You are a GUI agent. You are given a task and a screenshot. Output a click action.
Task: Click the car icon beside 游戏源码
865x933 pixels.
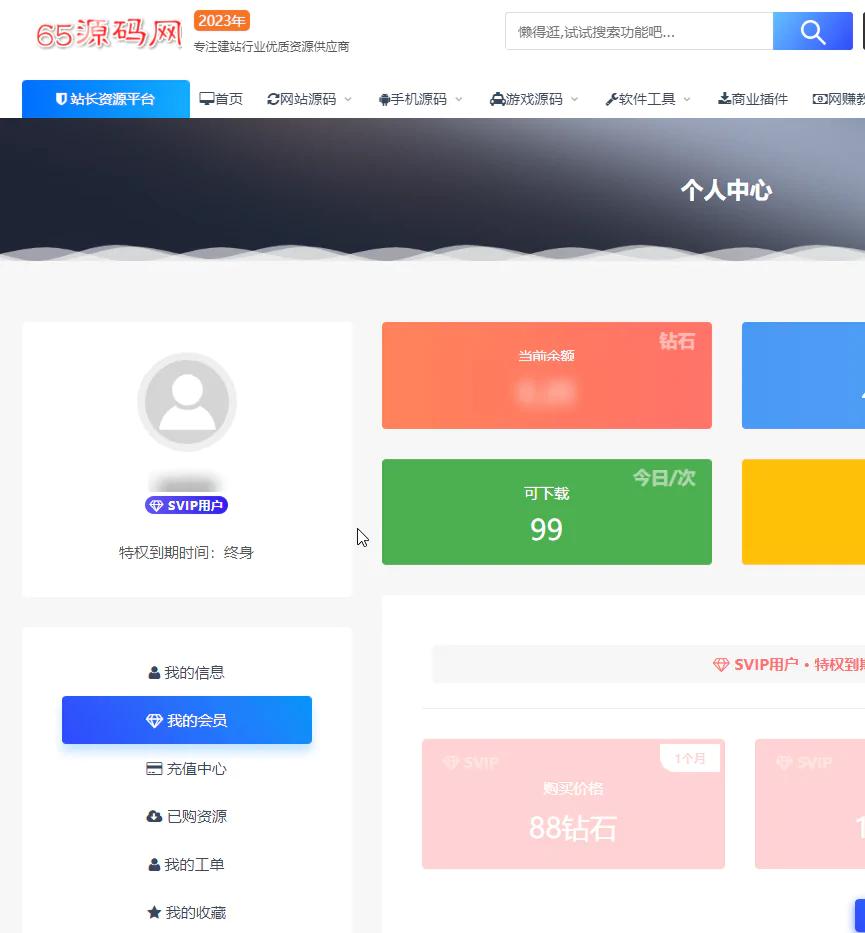(x=497, y=99)
